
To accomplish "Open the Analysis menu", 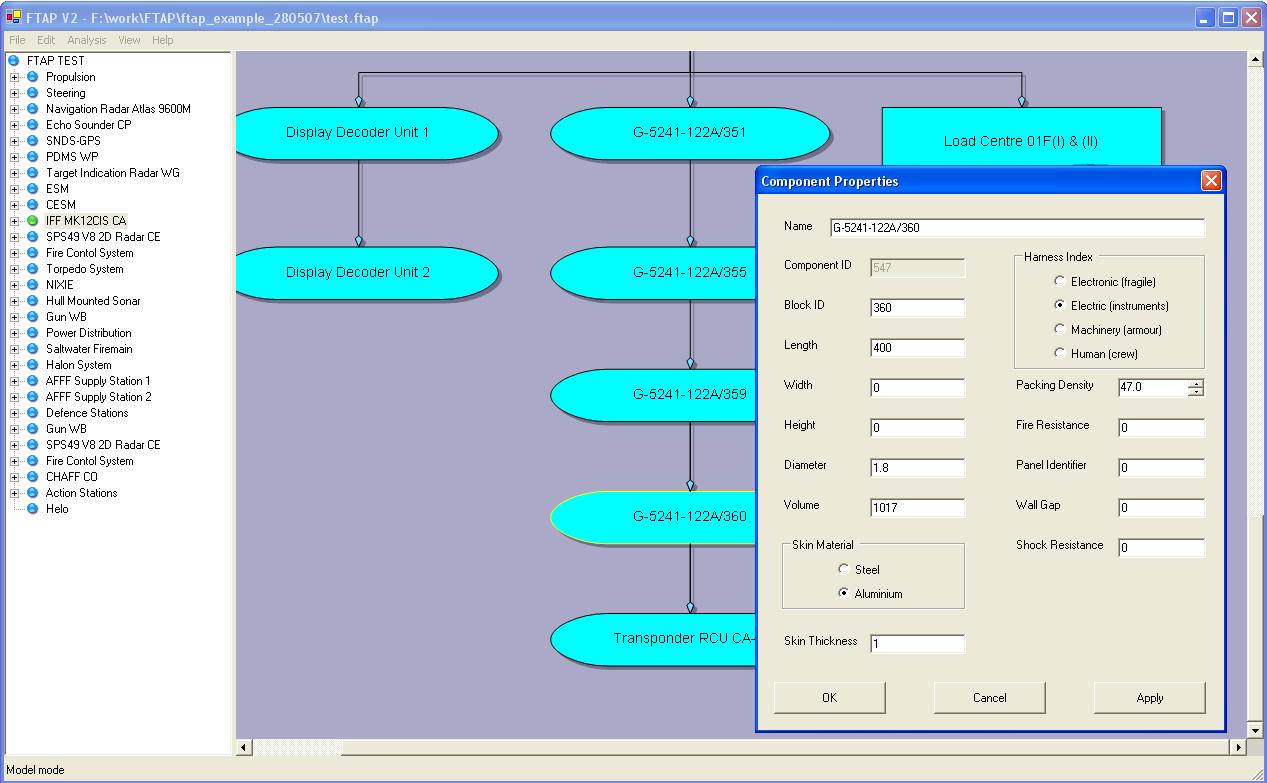I will click(86, 40).
